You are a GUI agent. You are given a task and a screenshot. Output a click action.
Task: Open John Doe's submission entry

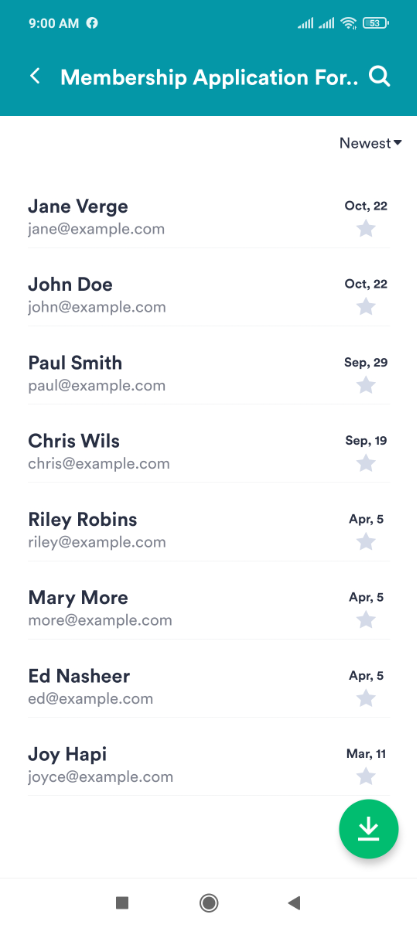click(x=208, y=295)
